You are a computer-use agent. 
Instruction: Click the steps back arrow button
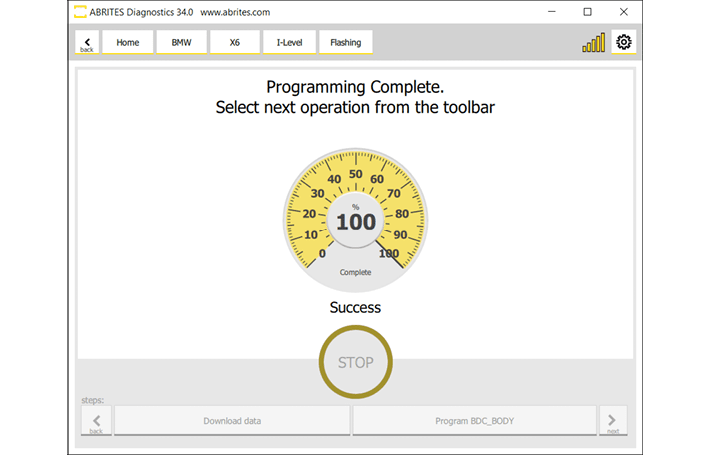click(x=96, y=421)
